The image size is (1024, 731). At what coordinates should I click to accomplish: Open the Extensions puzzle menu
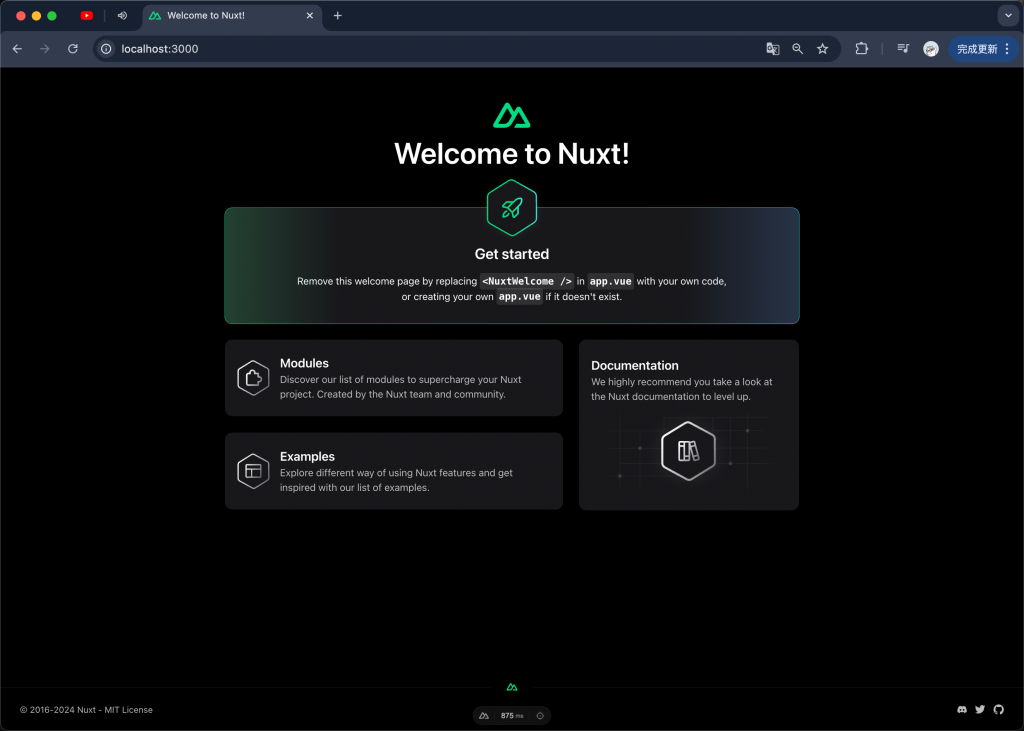point(861,48)
